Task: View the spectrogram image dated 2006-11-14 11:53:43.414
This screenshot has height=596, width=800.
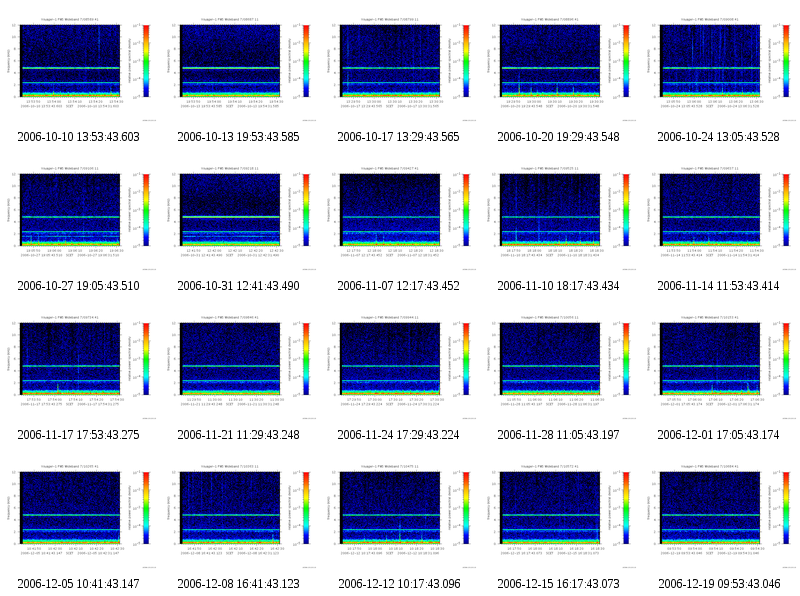Action: 721,217
